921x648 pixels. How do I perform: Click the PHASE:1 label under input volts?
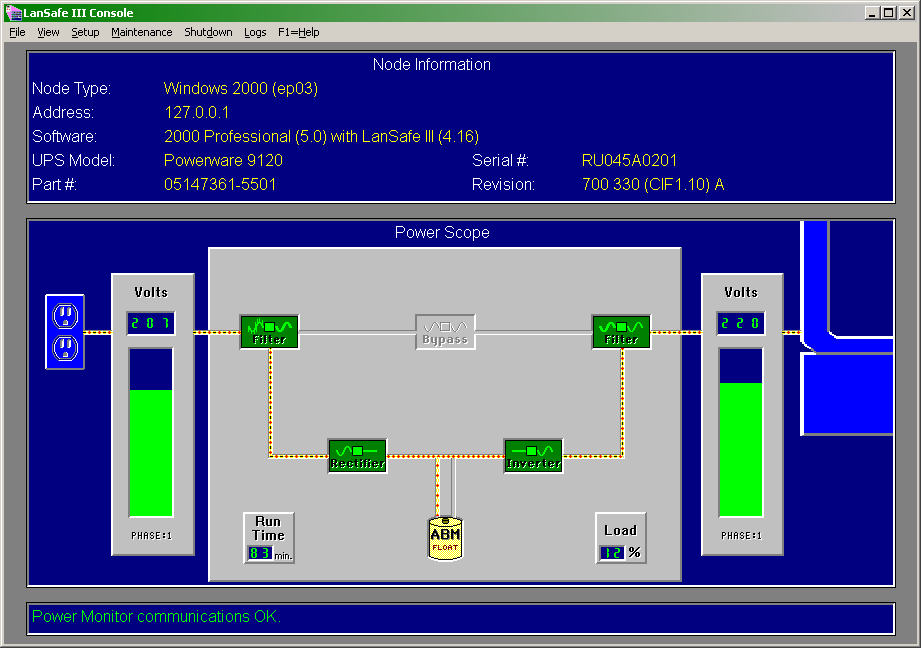click(x=151, y=536)
